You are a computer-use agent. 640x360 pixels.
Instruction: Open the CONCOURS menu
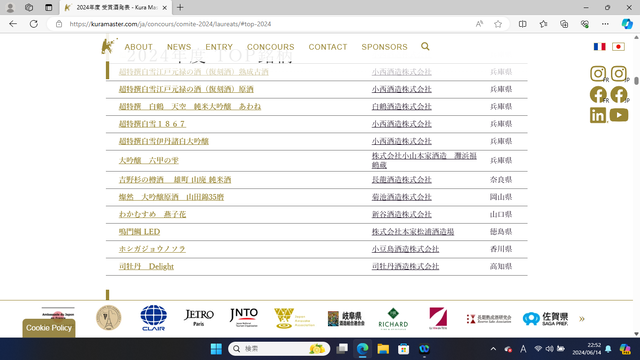pyautogui.click(x=271, y=47)
